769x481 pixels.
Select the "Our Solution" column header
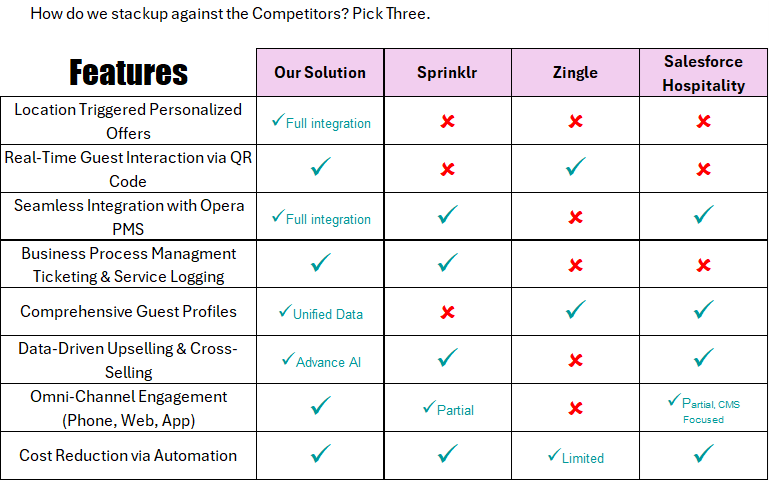[320, 72]
